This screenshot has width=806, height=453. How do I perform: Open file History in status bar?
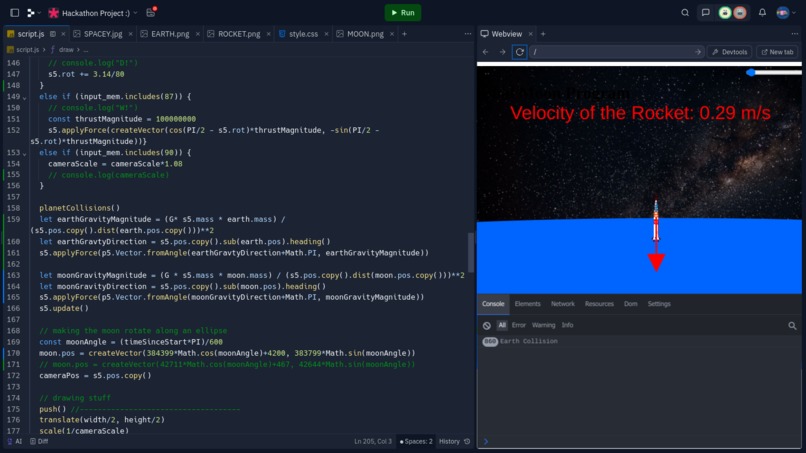coord(454,442)
